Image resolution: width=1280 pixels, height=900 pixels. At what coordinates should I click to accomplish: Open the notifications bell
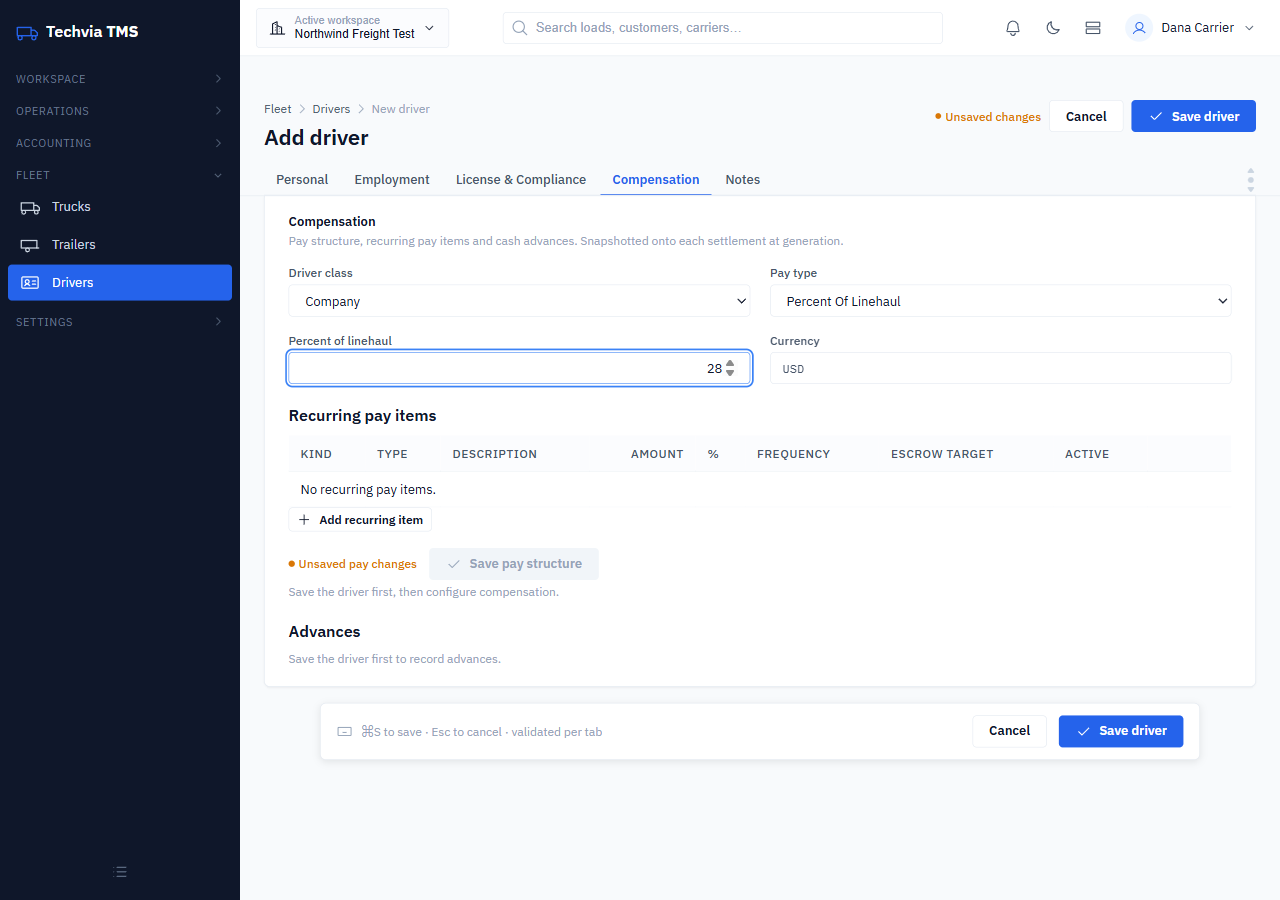1013,28
